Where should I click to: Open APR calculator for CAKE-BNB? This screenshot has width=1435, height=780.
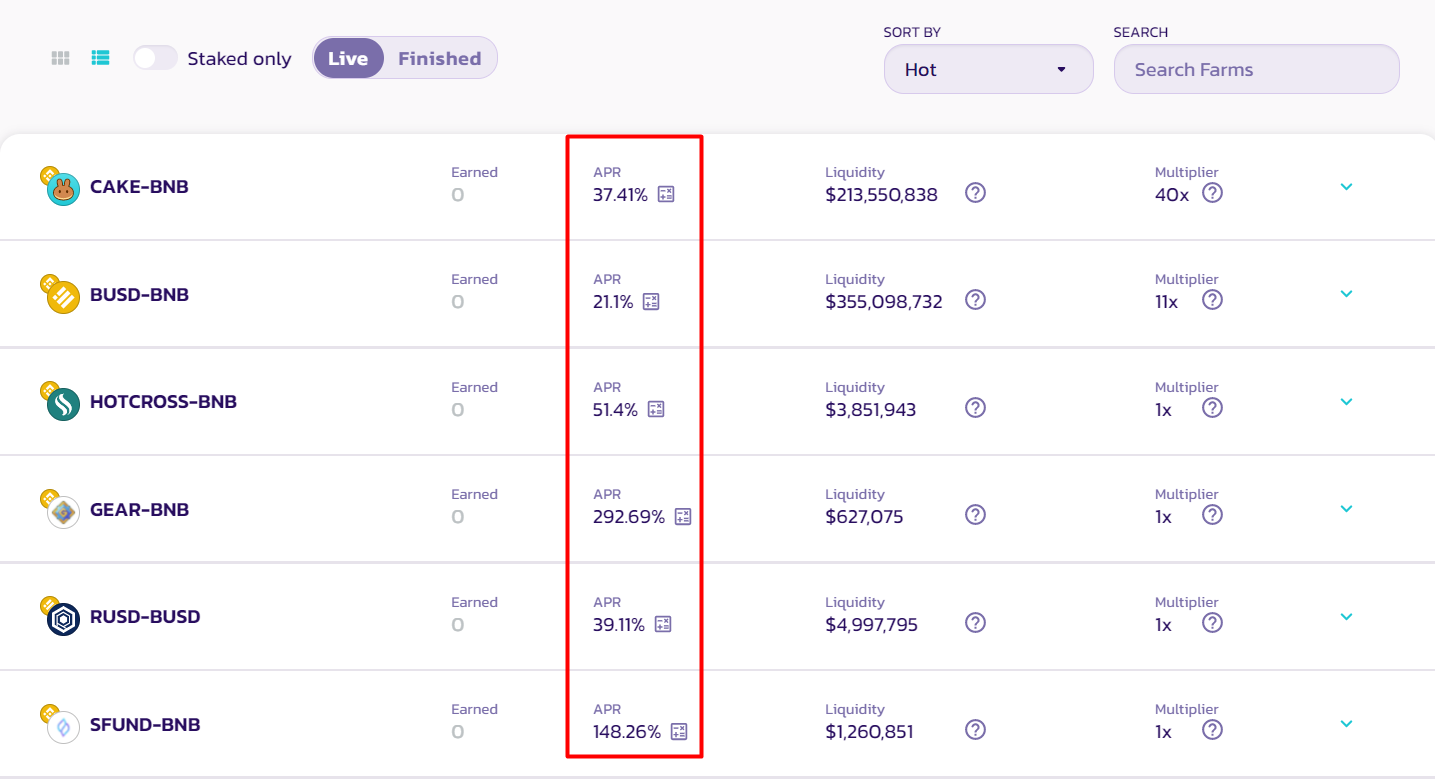click(x=666, y=194)
